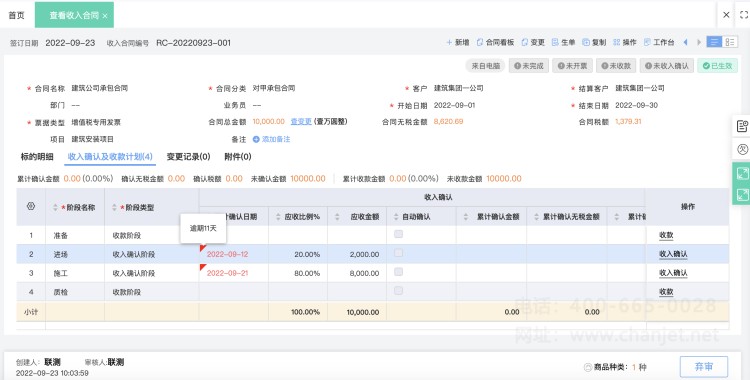Click the overdue date 2022-09-21
The height and width of the screenshot is (380, 750).
(x=227, y=273)
